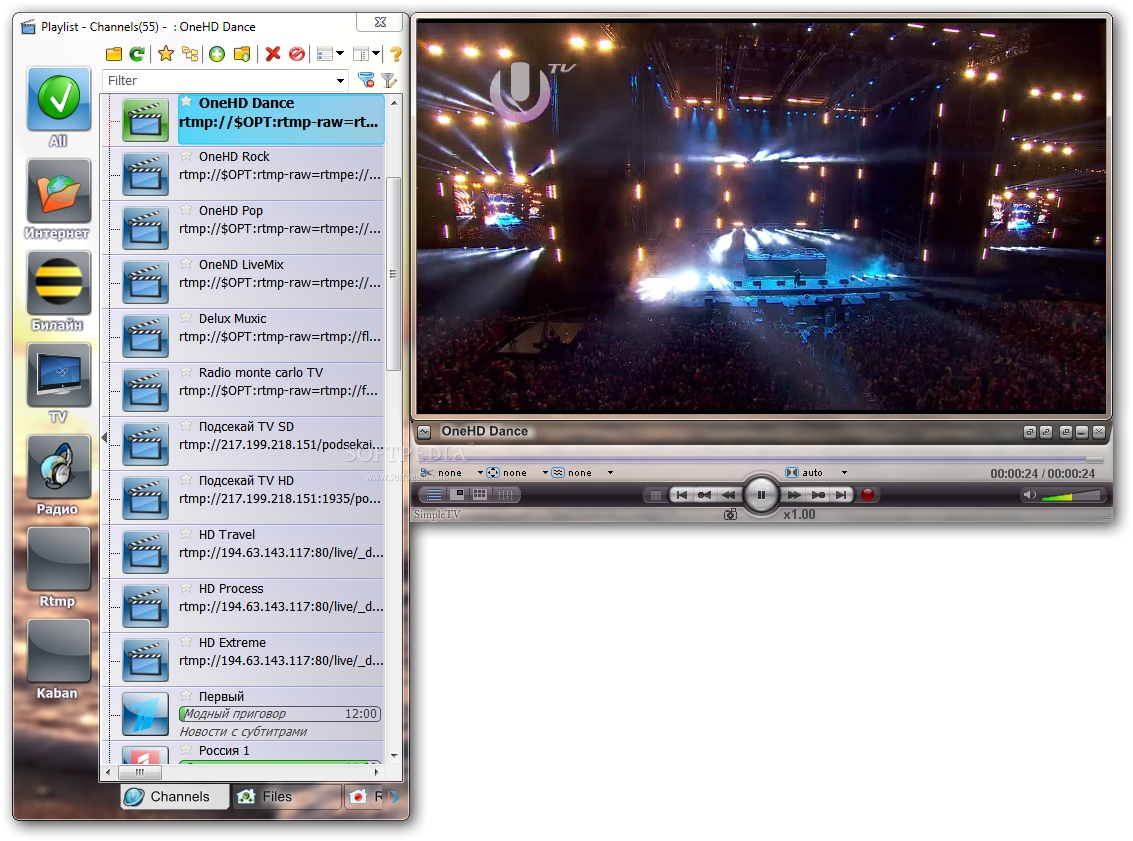Click the add folder icon with plus

[x=242, y=54]
